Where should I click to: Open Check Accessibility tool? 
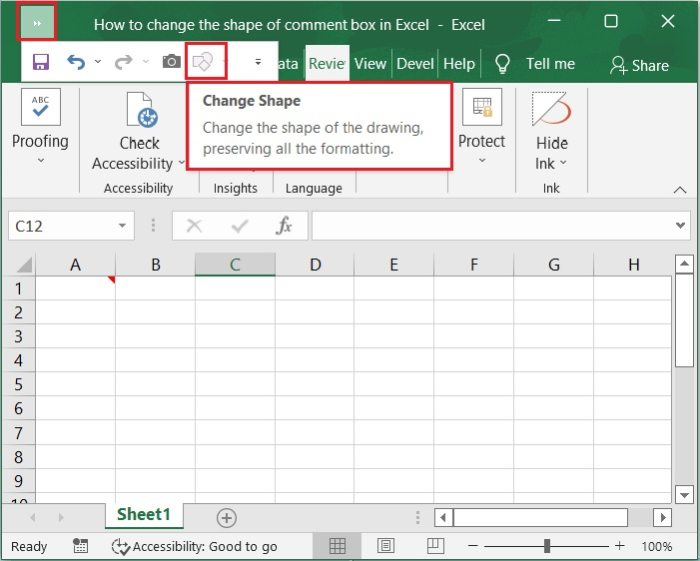(139, 132)
